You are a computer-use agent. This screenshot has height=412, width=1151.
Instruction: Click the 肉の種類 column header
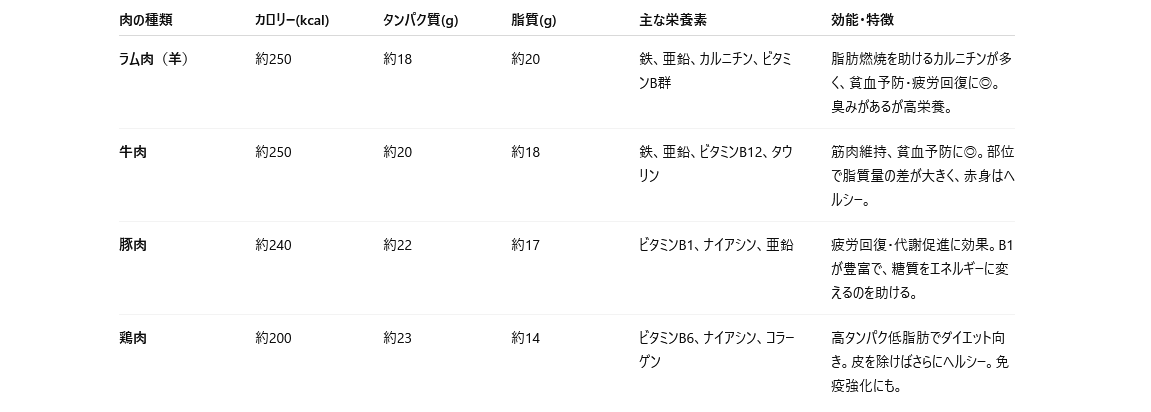145,21
